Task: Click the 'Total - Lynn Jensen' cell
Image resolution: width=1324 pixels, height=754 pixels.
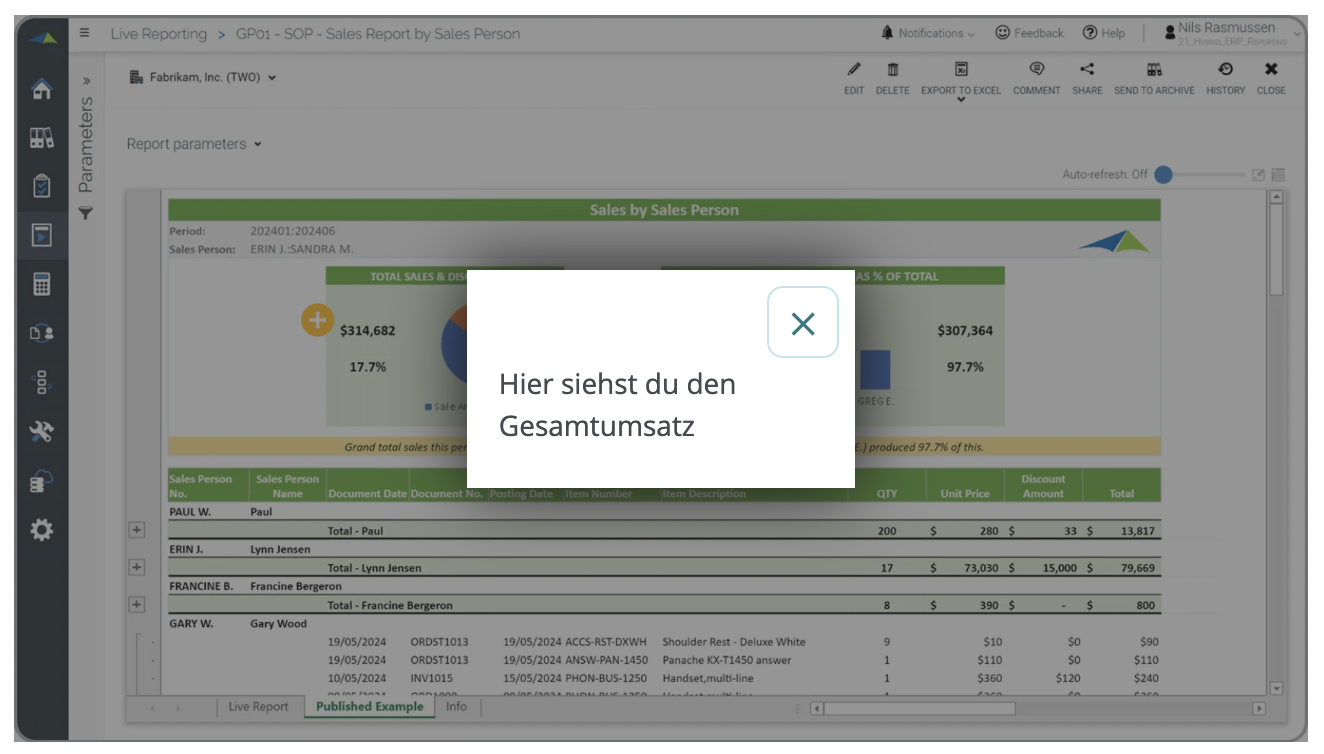Action: pyautogui.click(x=374, y=568)
